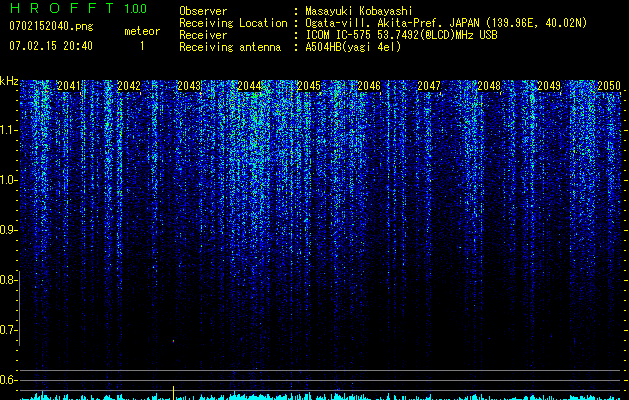Click the 1.0 frequency axis label
The height and width of the screenshot is (400, 629).
coord(8,180)
